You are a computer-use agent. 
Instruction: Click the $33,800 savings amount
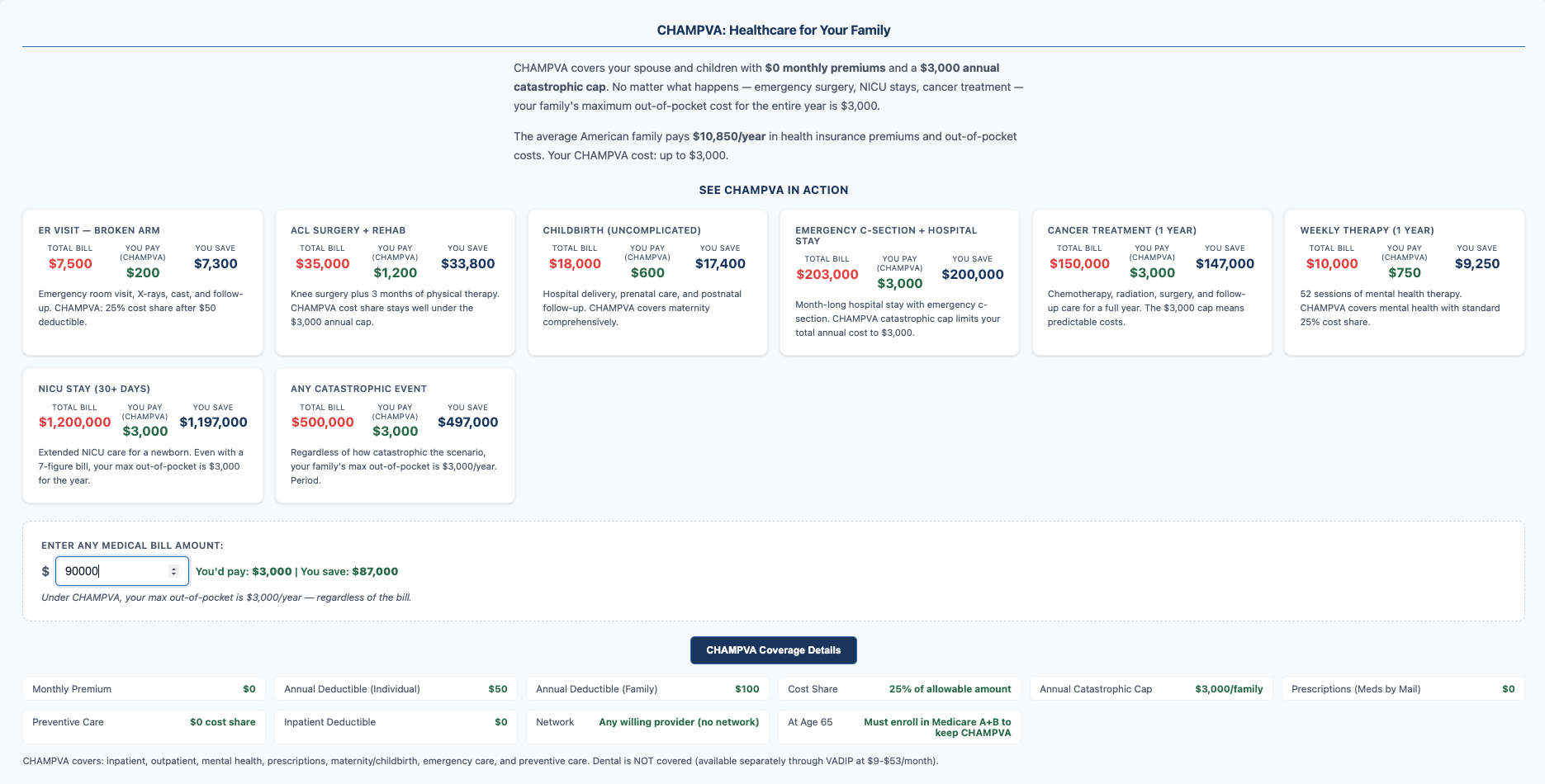[x=468, y=264]
